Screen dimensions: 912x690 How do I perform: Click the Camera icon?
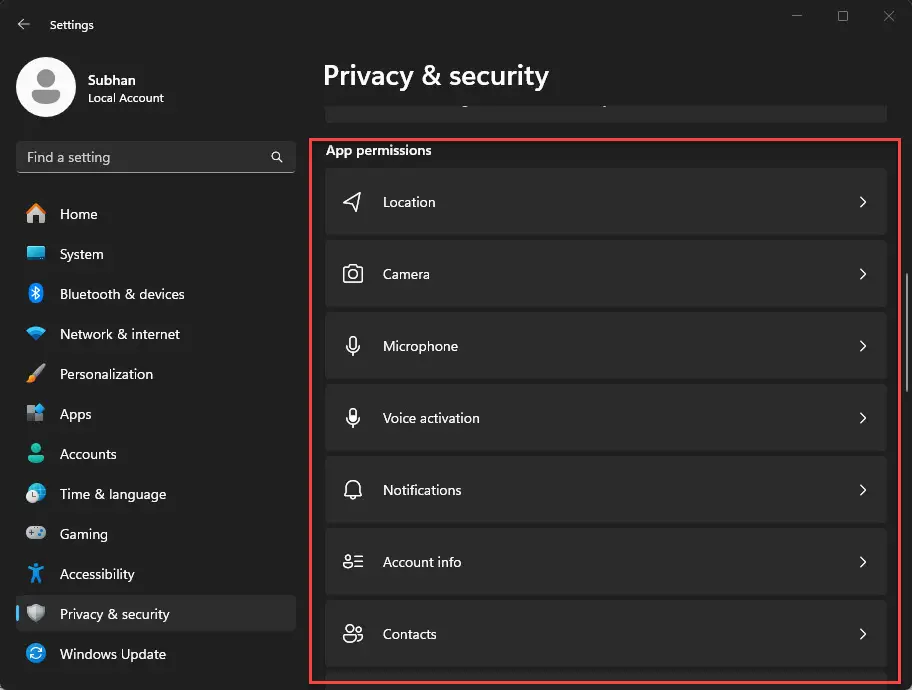352,274
